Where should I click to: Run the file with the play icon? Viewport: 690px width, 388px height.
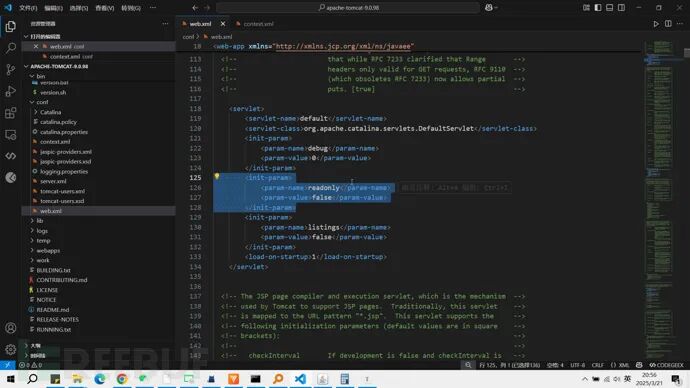656,24
